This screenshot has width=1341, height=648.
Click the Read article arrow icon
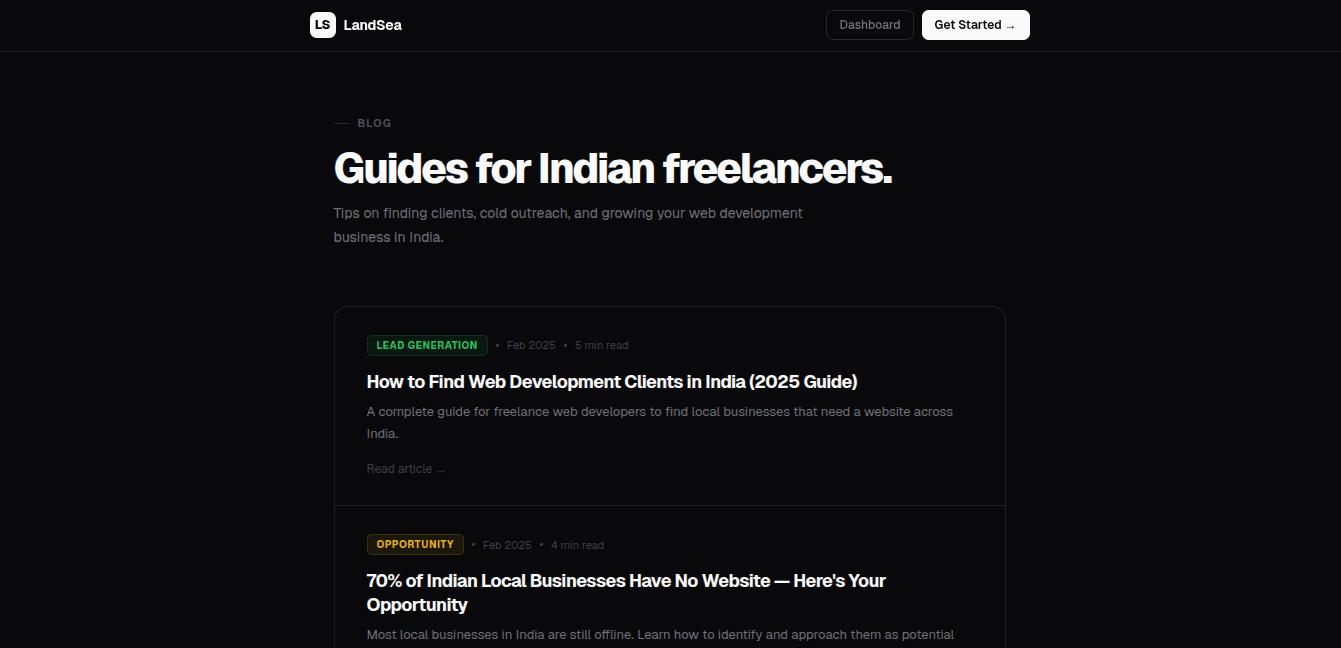click(440, 468)
